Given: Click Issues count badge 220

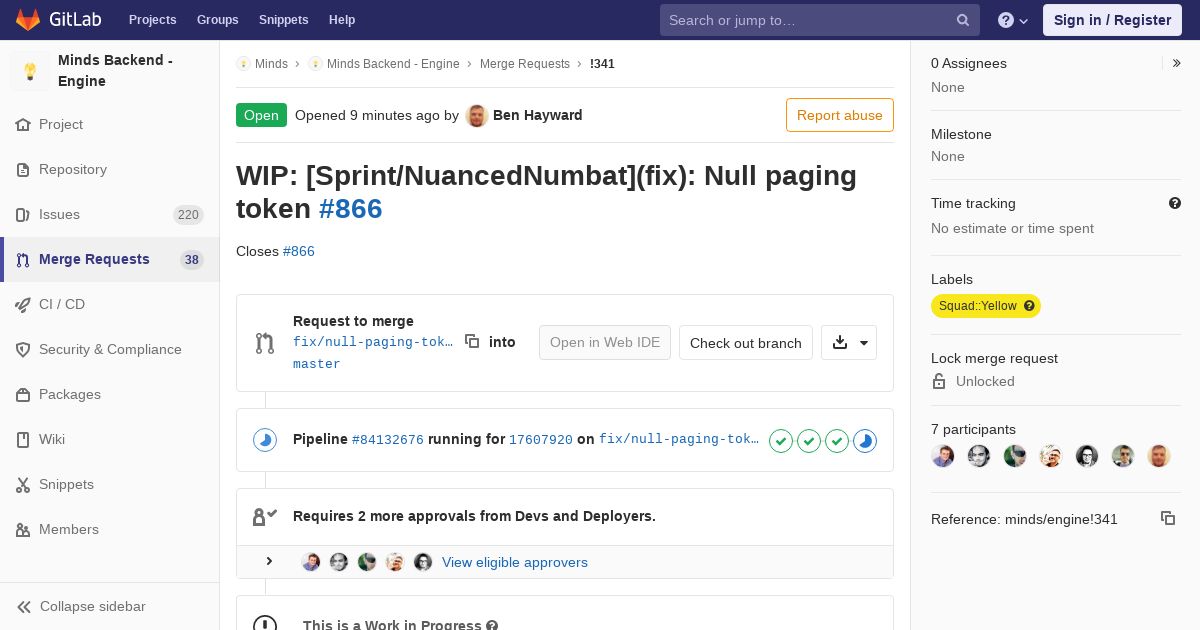Looking at the screenshot, I should click(x=188, y=214).
